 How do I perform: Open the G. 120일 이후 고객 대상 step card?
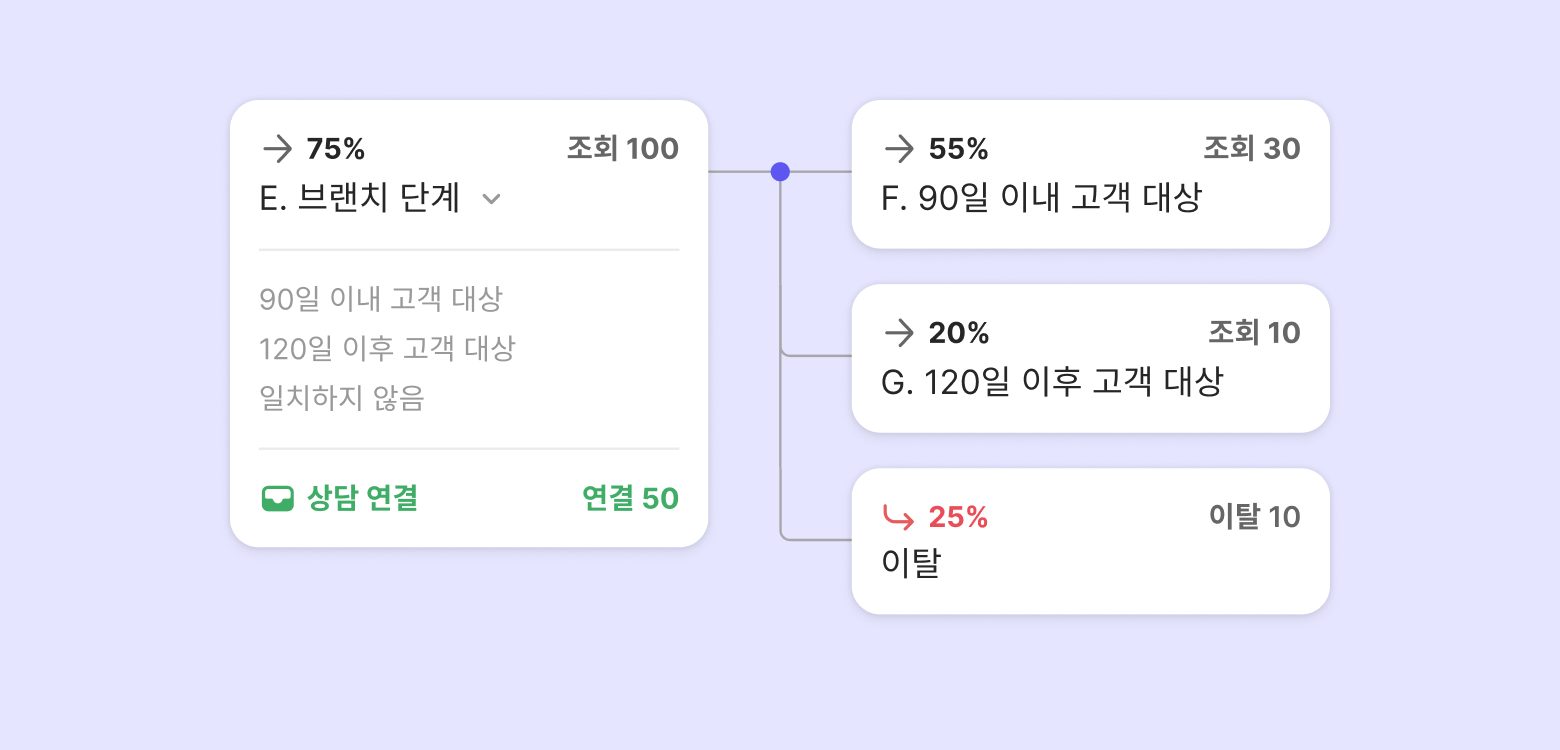click(x=1052, y=381)
